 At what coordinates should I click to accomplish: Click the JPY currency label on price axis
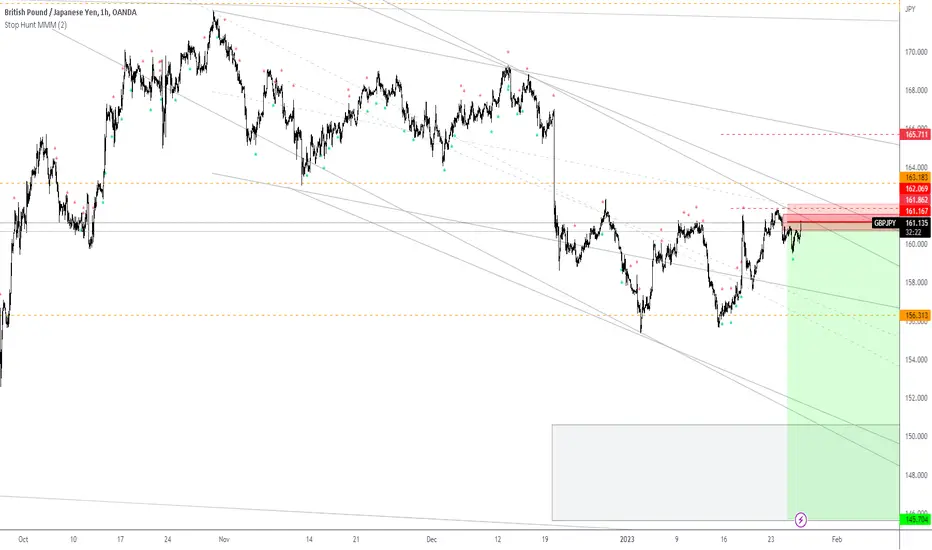[x=909, y=9]
